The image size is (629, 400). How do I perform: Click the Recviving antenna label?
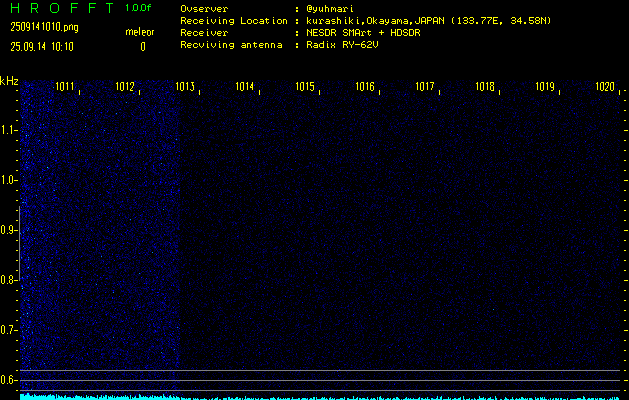(231, 45)
